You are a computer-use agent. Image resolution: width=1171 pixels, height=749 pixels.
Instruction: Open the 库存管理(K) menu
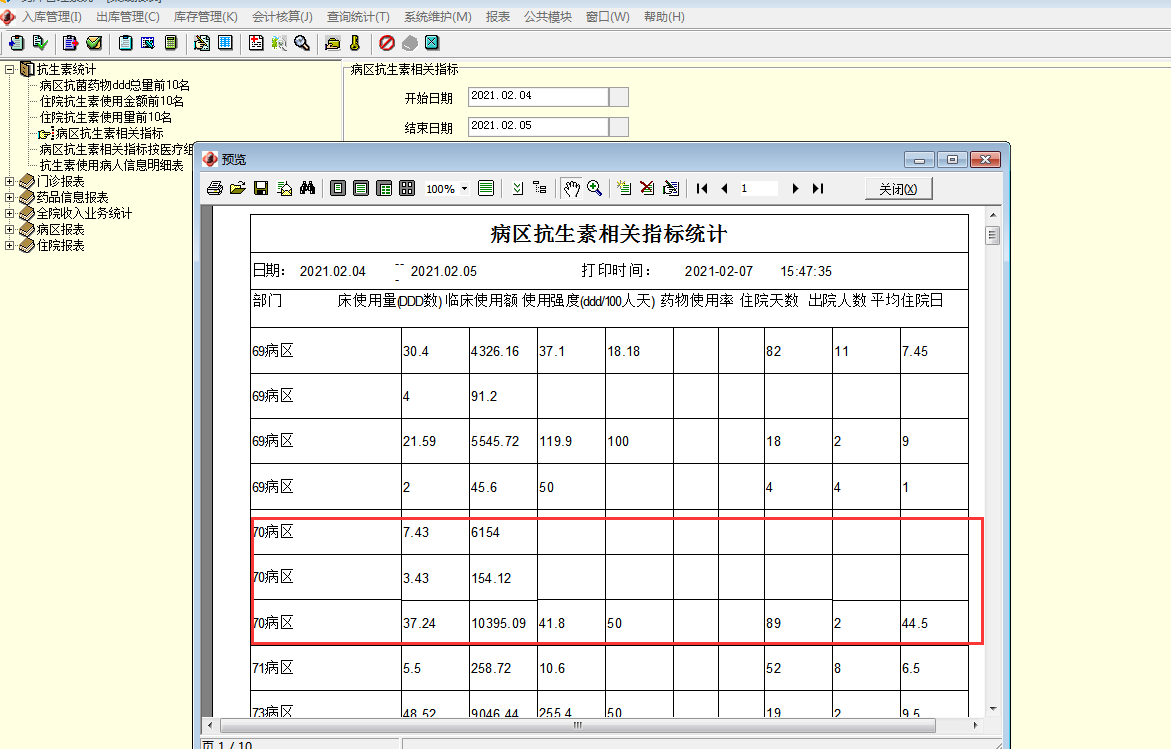point(205,16)
